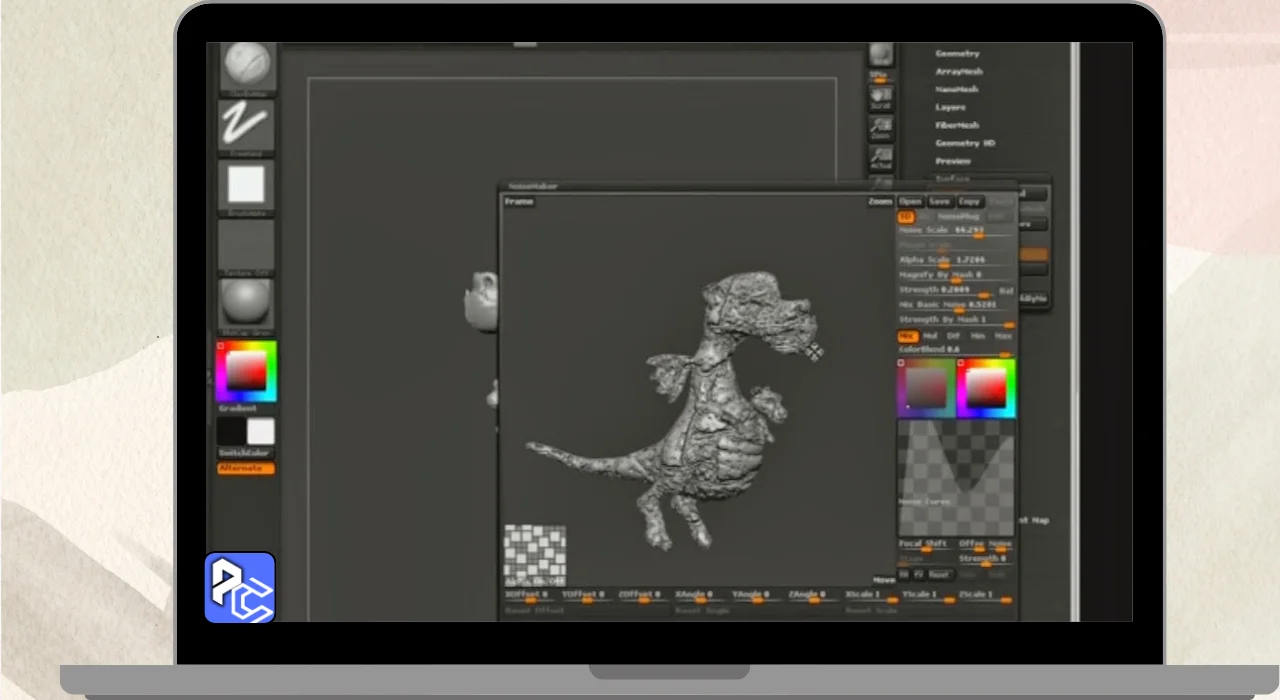Select the Mul blend mode
This screenshot has height=700, width=1280.
coord(930,336)
